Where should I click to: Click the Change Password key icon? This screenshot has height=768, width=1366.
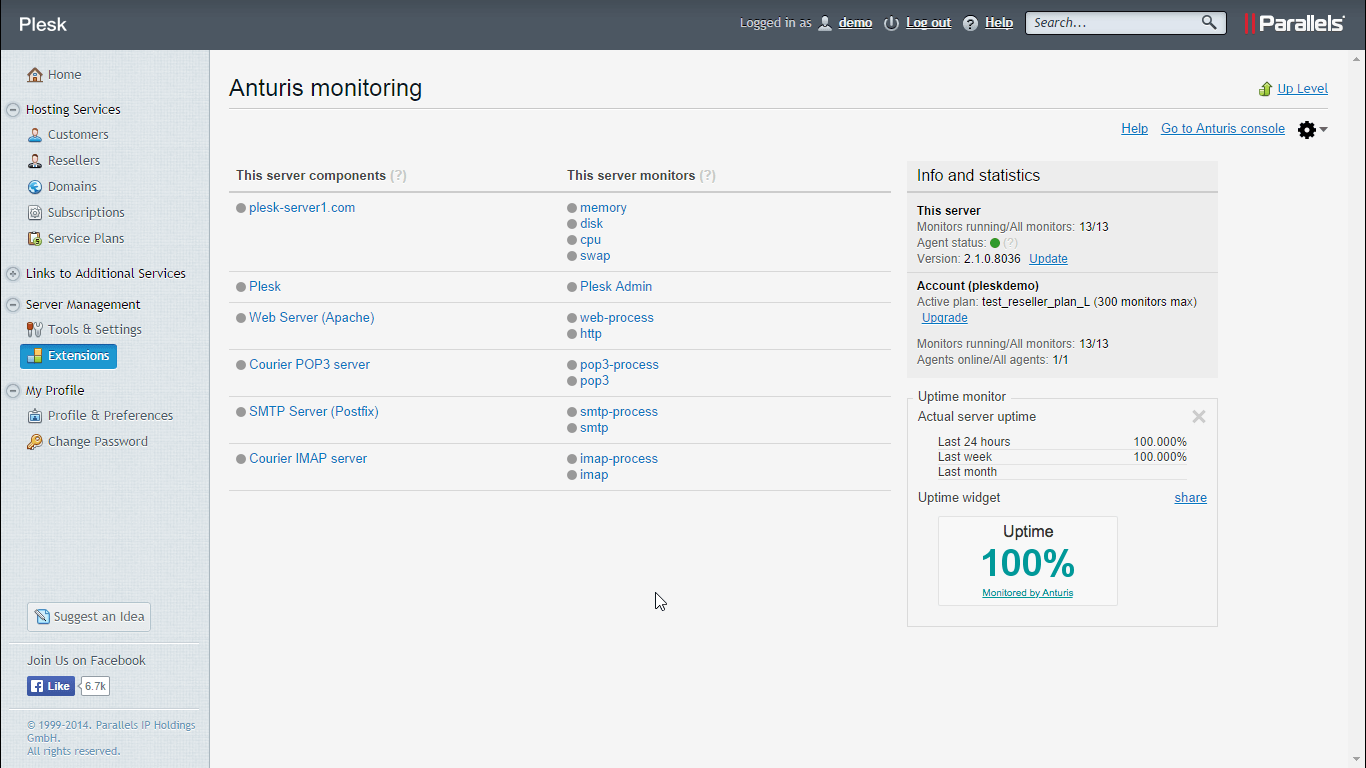coord(35,442)
